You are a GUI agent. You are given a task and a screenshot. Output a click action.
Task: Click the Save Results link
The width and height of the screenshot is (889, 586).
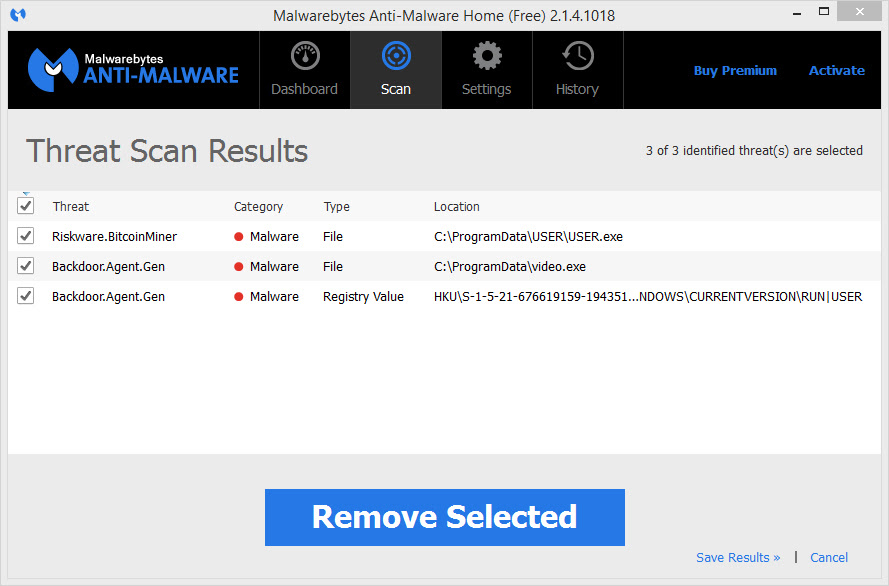(738, 558)
